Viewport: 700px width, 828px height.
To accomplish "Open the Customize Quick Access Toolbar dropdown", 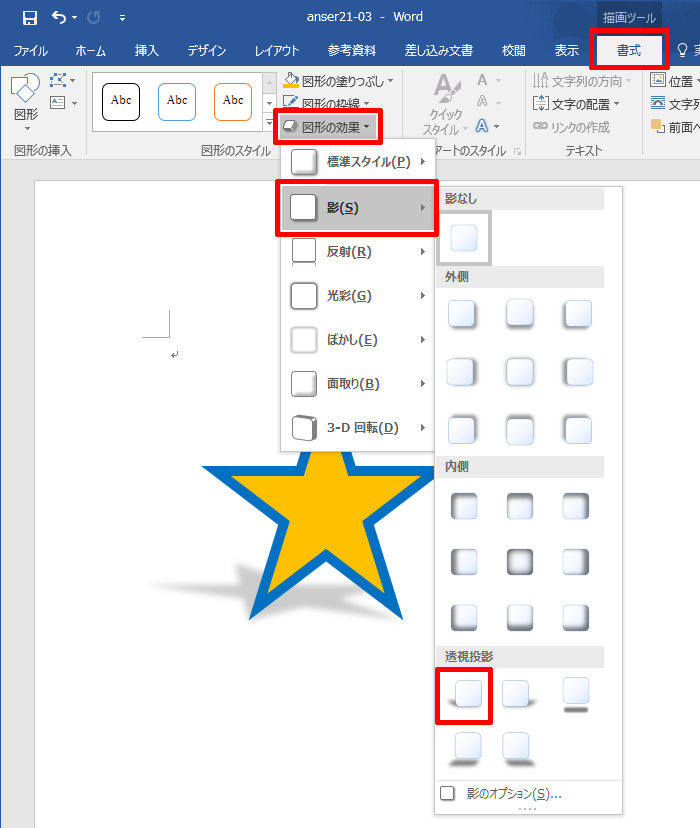I will (122, 18).
